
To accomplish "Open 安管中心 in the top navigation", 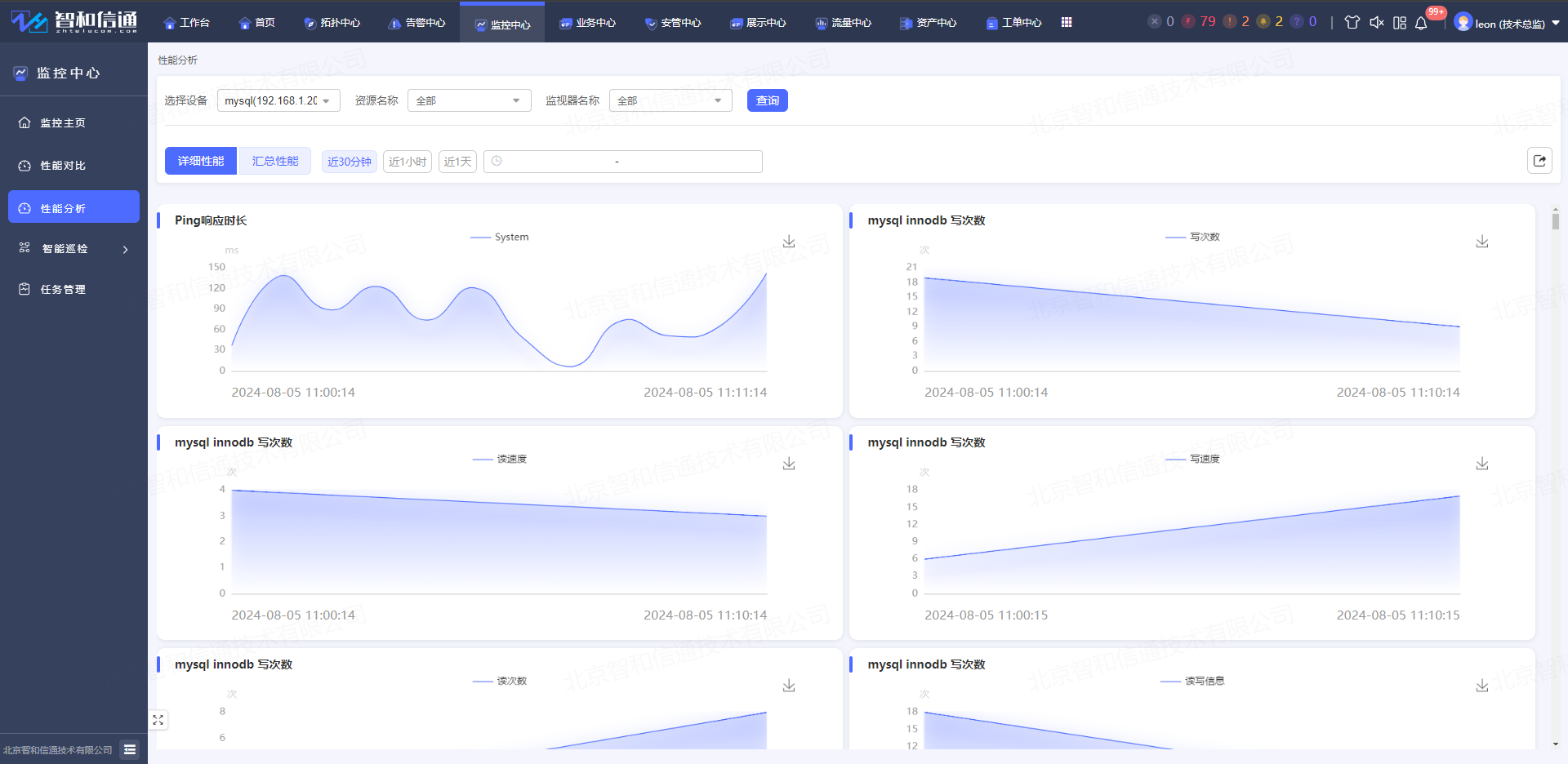I will (x=672, y=23).
